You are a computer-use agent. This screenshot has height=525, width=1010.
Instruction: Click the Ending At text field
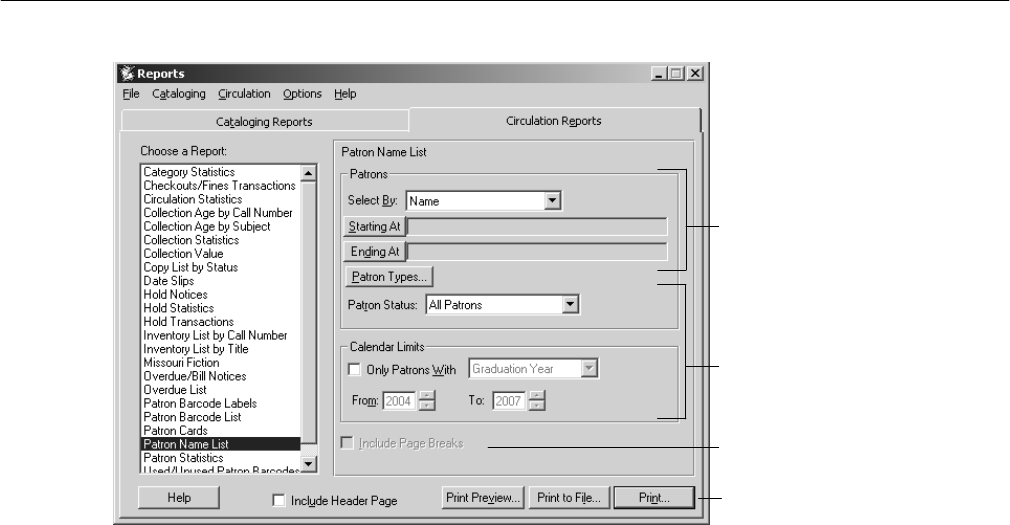pyautogui.click(x=537, y=252)
